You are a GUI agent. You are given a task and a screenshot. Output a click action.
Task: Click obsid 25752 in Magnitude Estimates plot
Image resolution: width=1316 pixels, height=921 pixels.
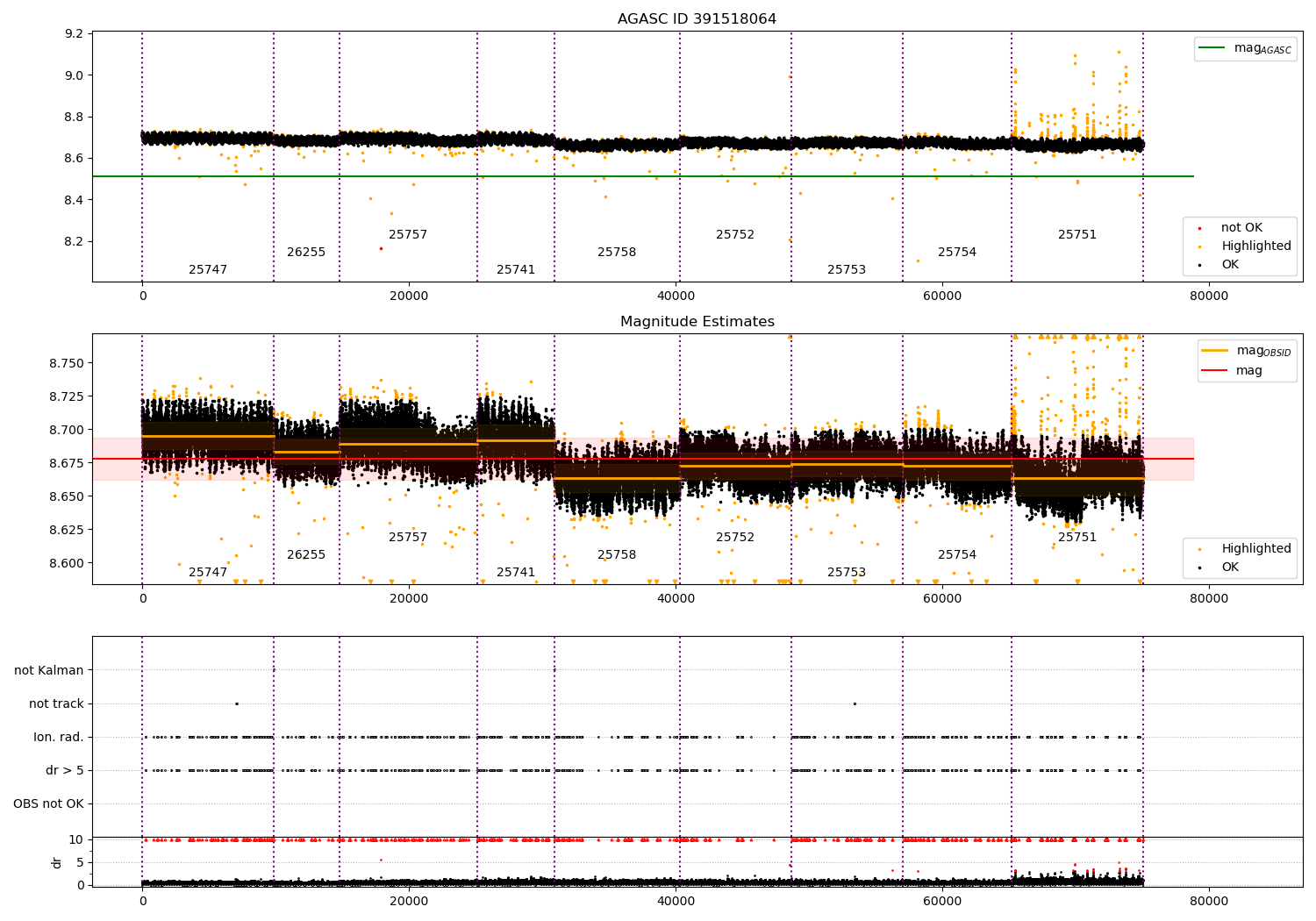pyautogui.click(x=735, y=537)
